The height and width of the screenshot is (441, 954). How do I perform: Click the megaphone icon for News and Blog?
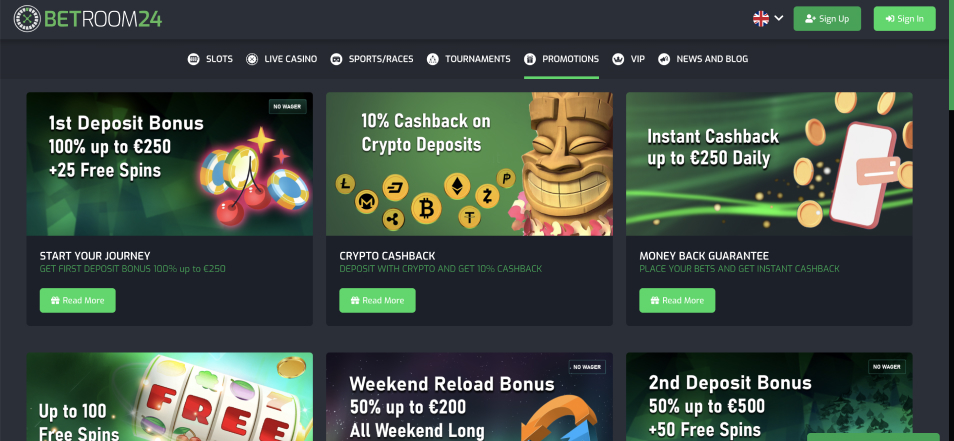tap(664, 59)
